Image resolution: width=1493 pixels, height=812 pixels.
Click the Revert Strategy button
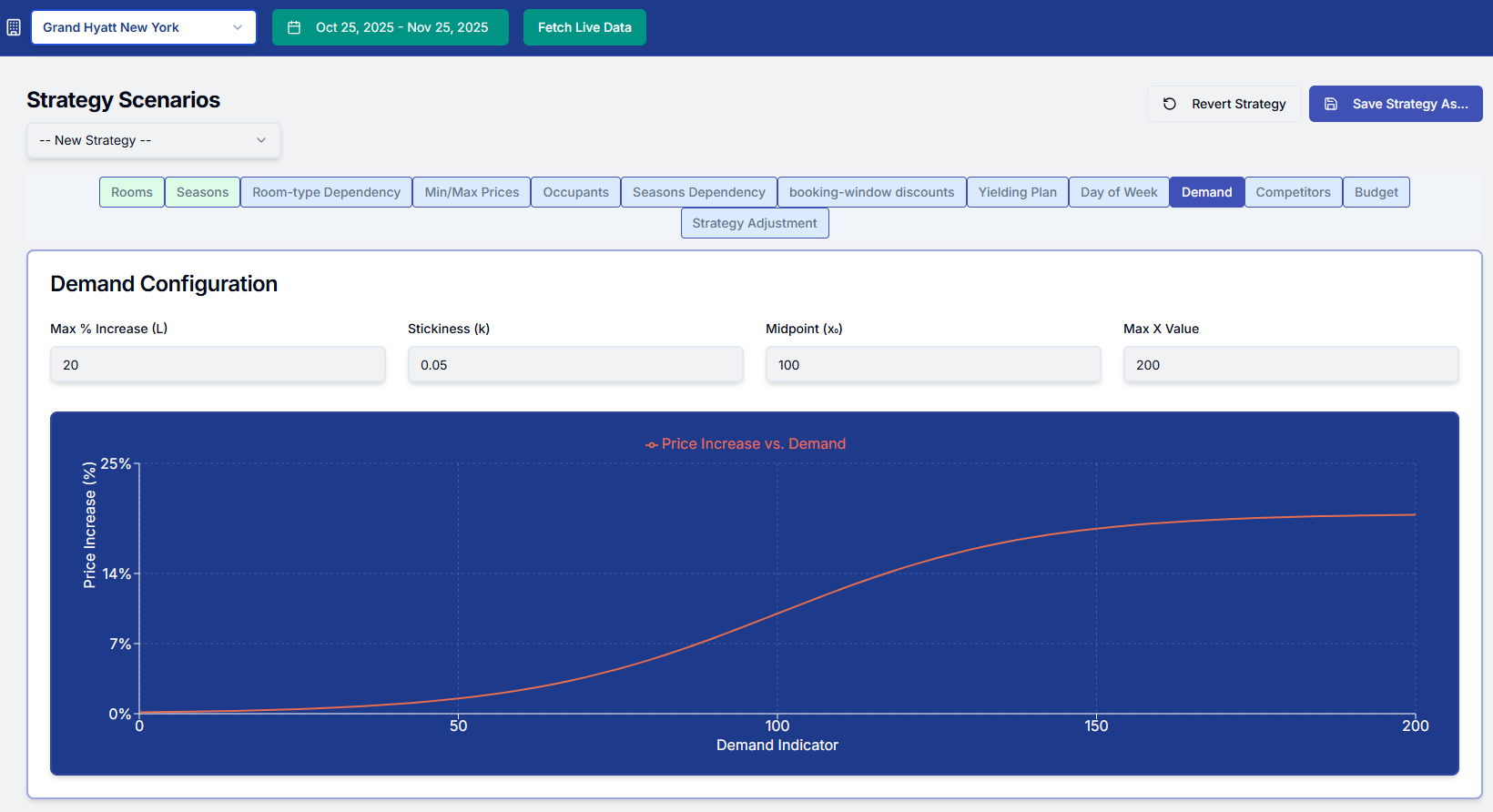tap(1224, 104)
